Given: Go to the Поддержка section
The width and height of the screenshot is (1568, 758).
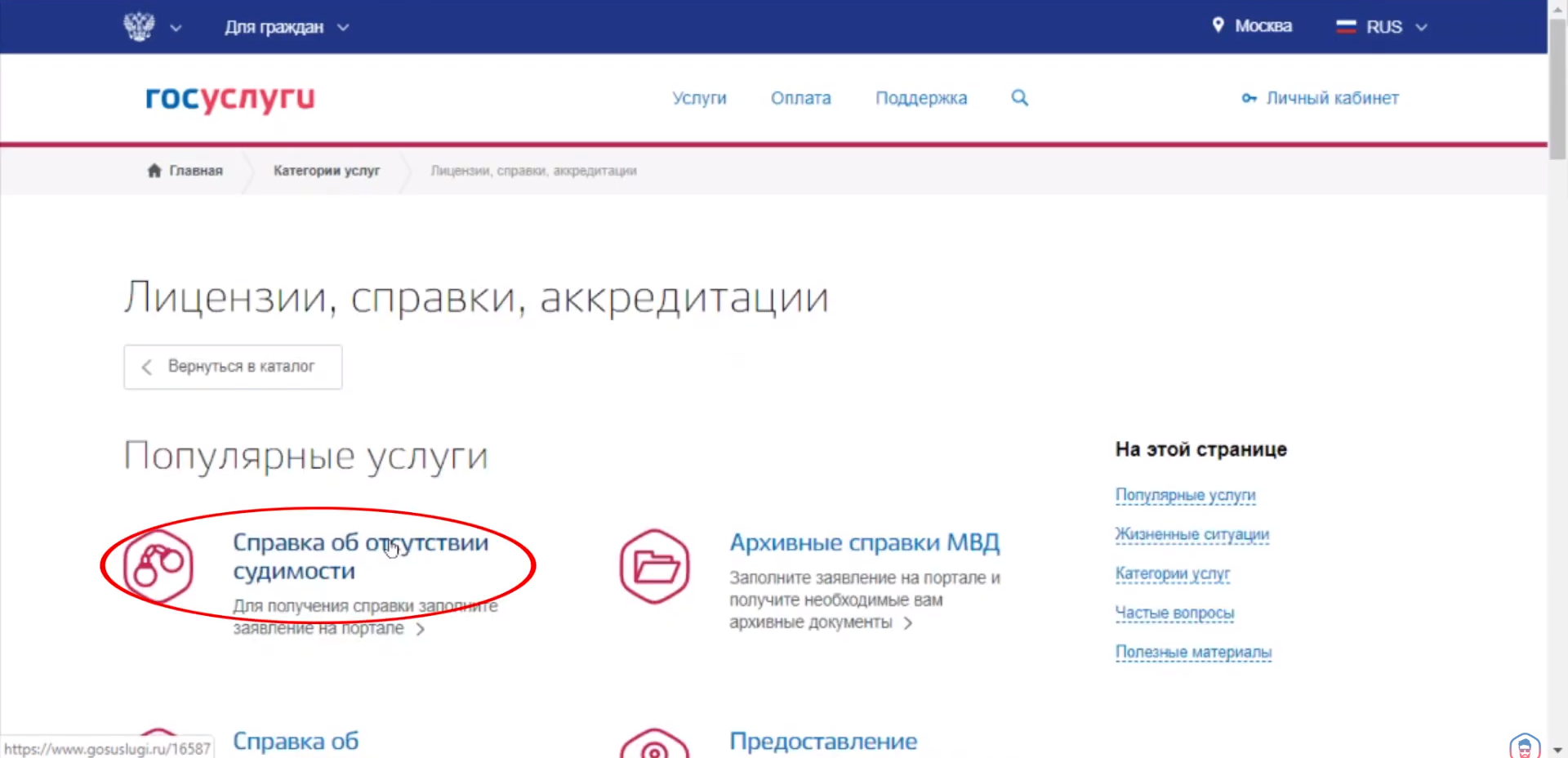Looking at the screenshot, I should [x=920, y=98].
